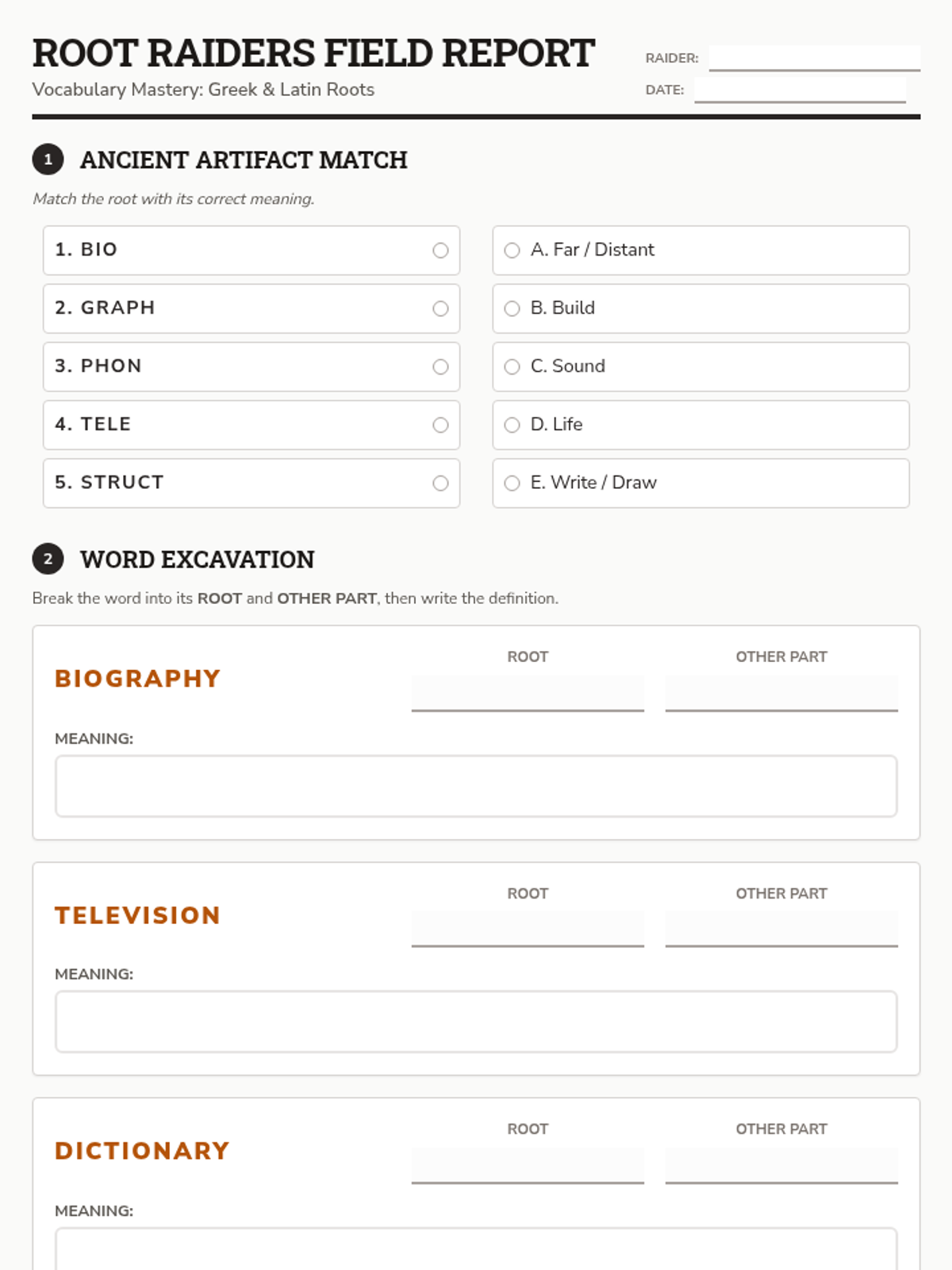The width and height of the screenshot is (952, 1270).
Task: Click the OTHER PART field for BIOGRAPHY
Action: coord(781,693)
